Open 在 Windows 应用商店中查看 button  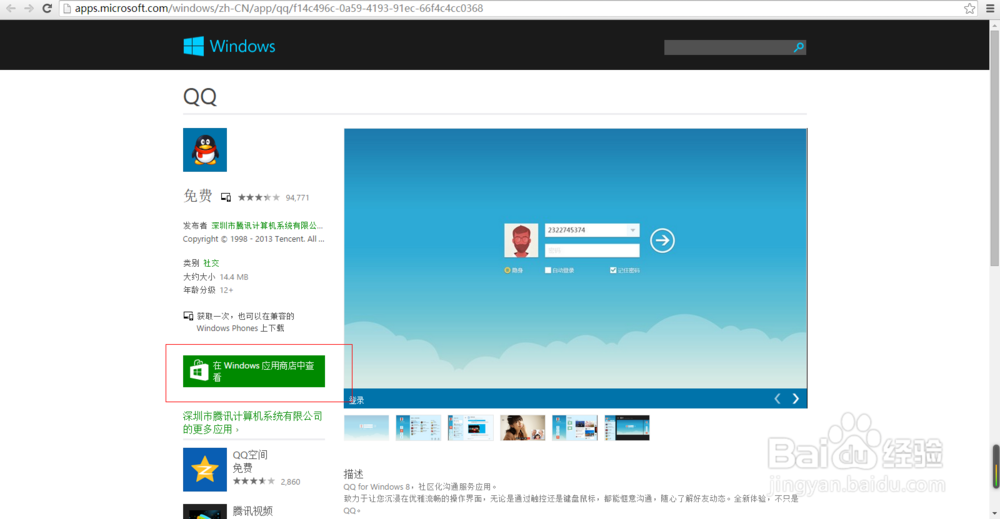254,371
